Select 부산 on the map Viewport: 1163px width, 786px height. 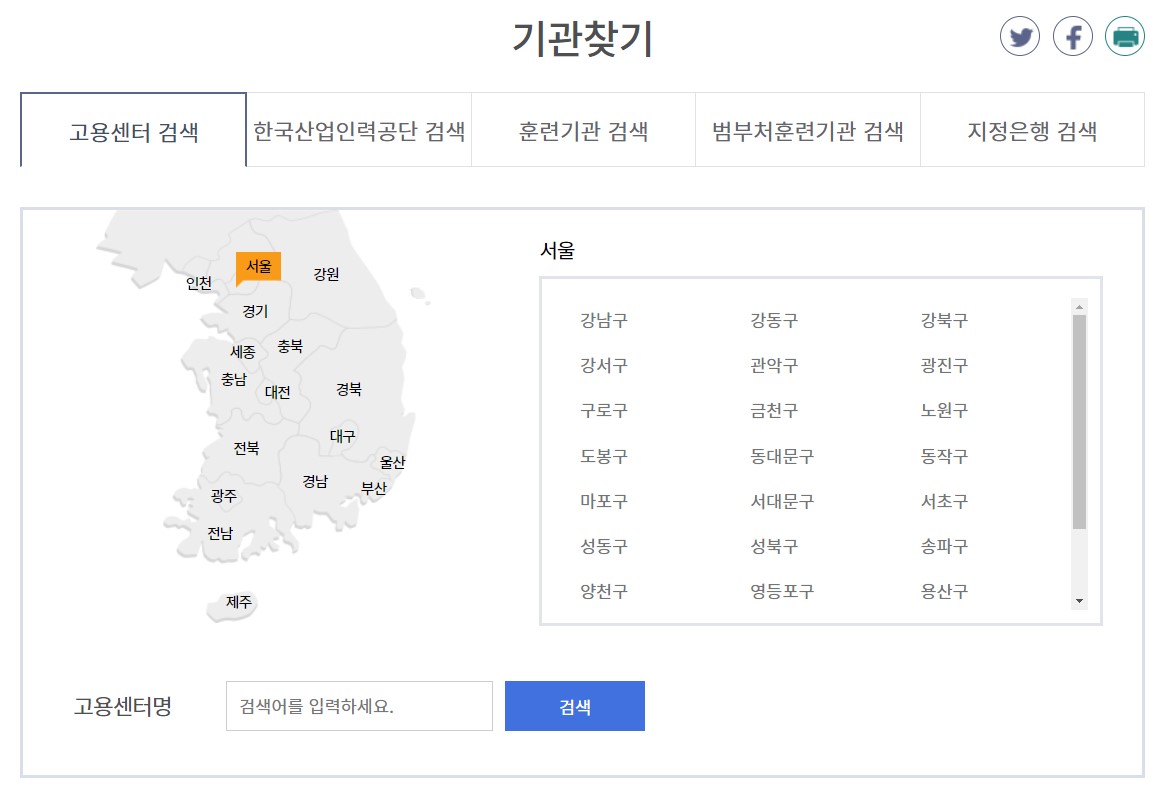(377, 490)
